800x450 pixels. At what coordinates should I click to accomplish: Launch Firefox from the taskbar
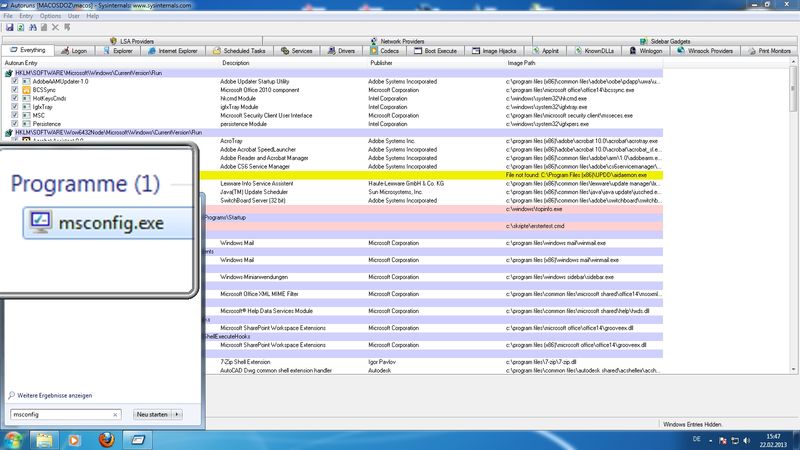pyautogui.click(x=108, y=438)
